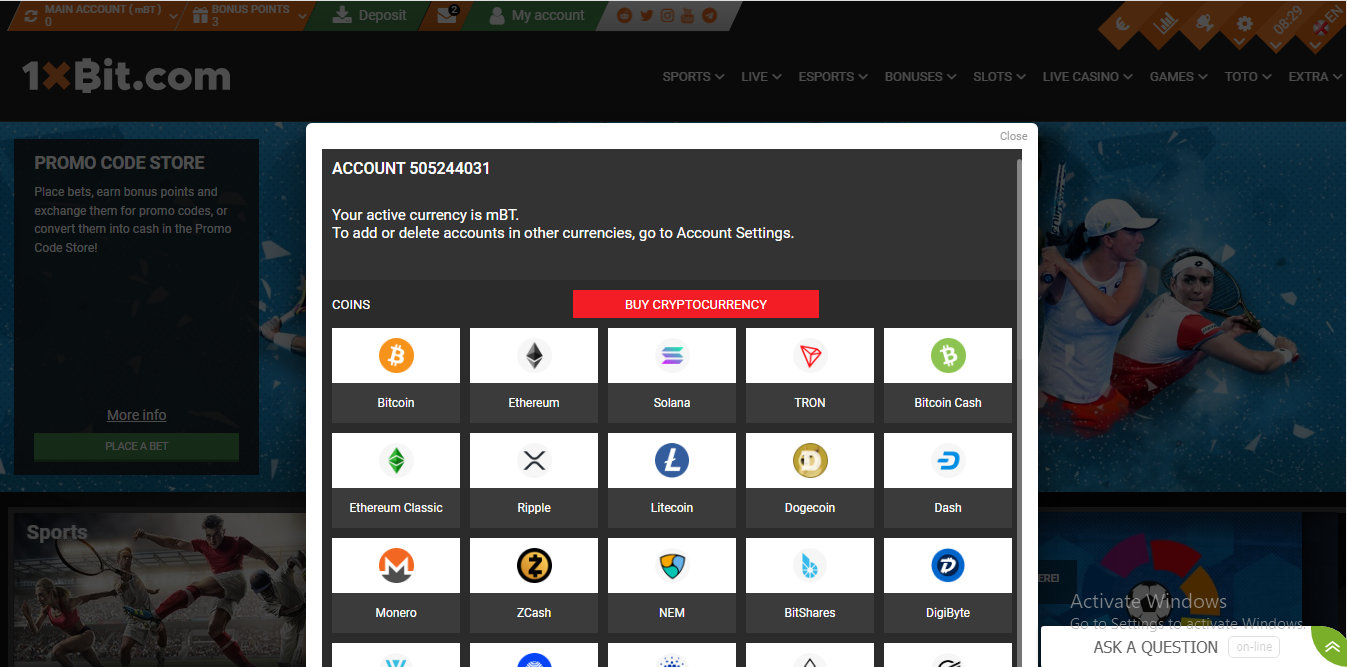This screenshot has height=667, width=1347.
Task: Expand the EN language selector
Action: coord(1322,22)
